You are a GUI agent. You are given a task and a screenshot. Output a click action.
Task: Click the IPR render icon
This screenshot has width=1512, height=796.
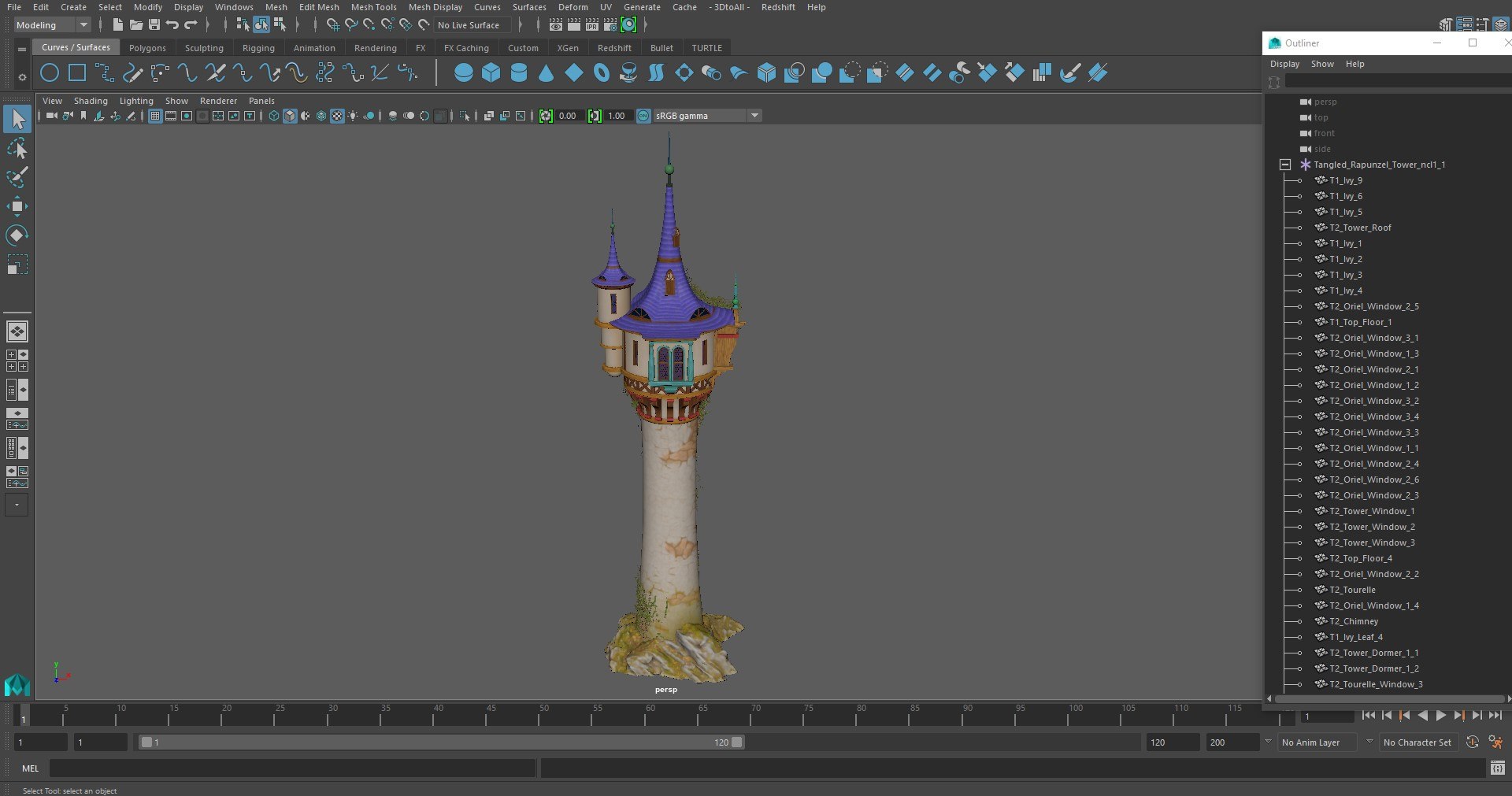pos(592,25)
